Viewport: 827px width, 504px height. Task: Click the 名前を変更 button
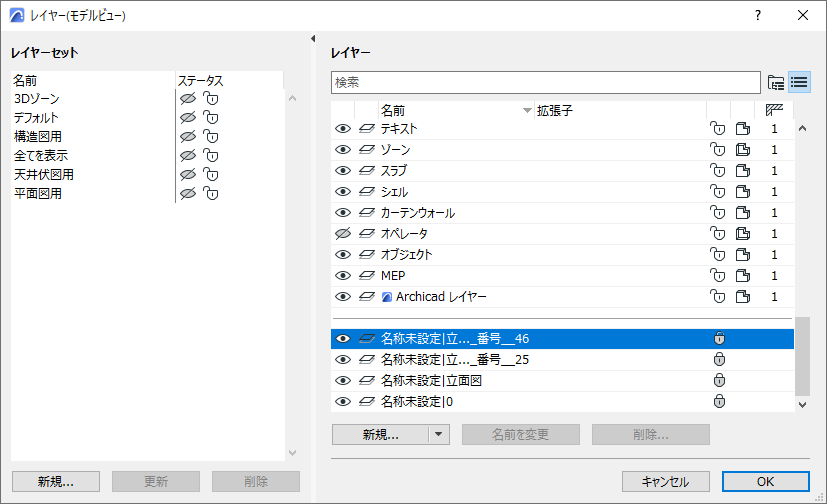pos(521,434)
